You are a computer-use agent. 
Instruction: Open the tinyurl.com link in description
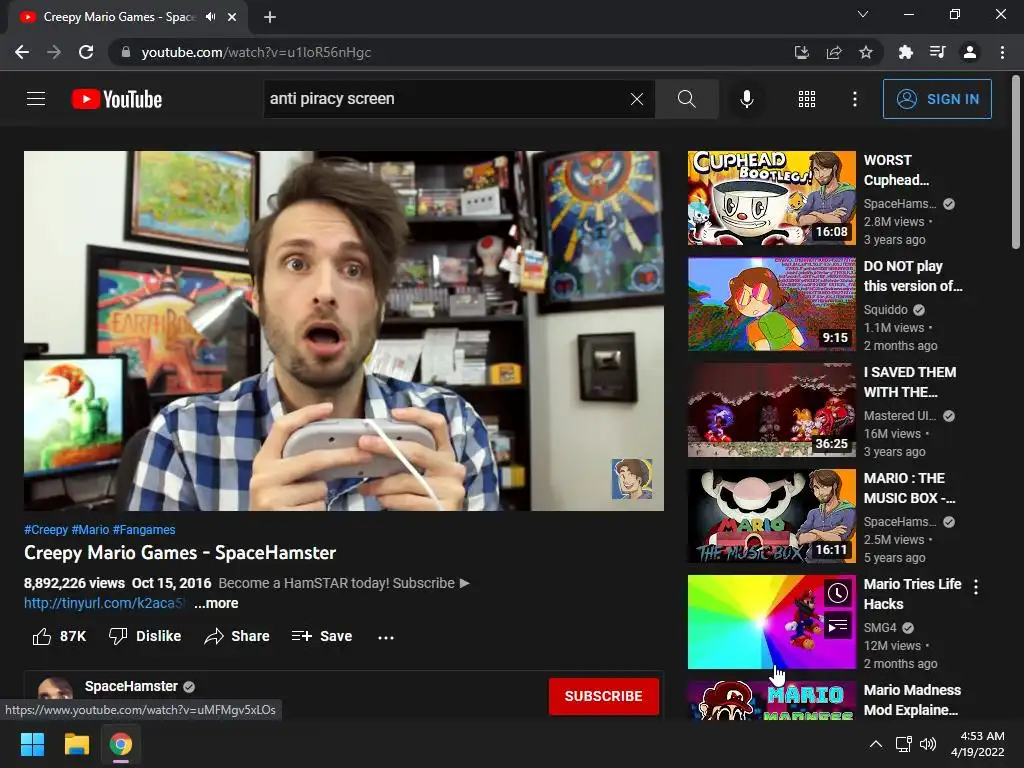tap(103, 603)
